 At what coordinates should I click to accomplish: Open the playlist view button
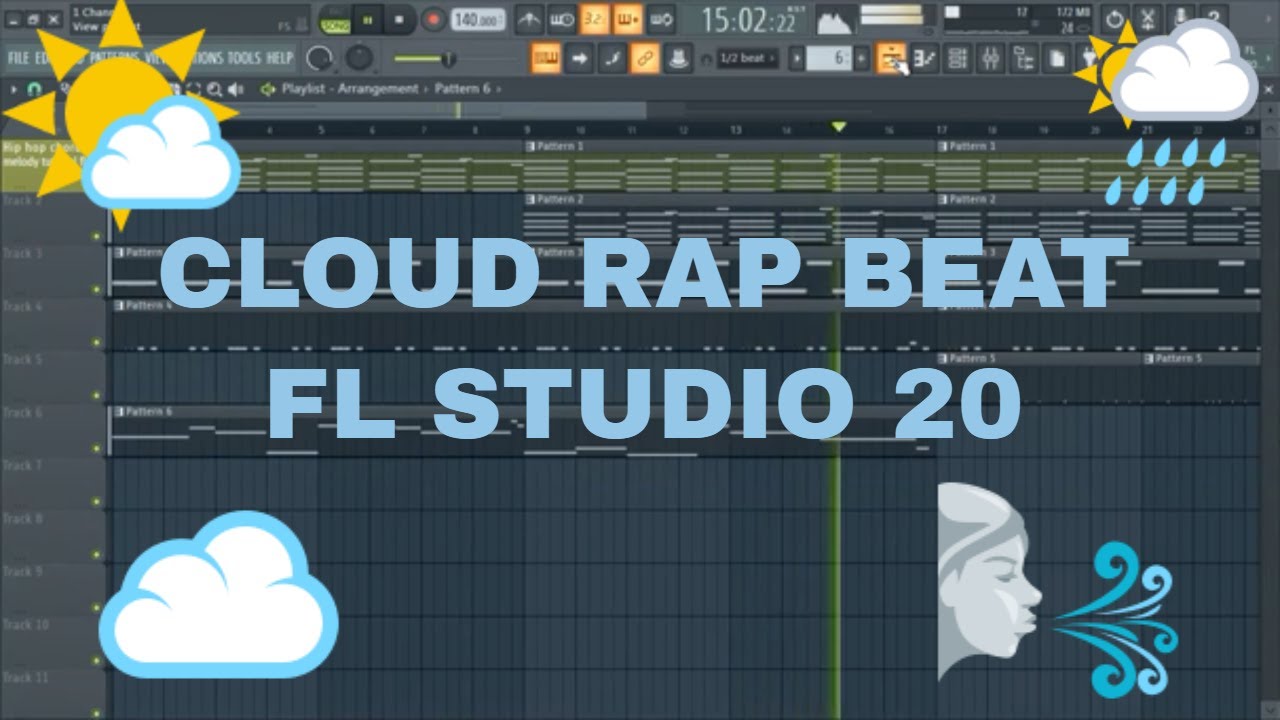coord(890,59)
